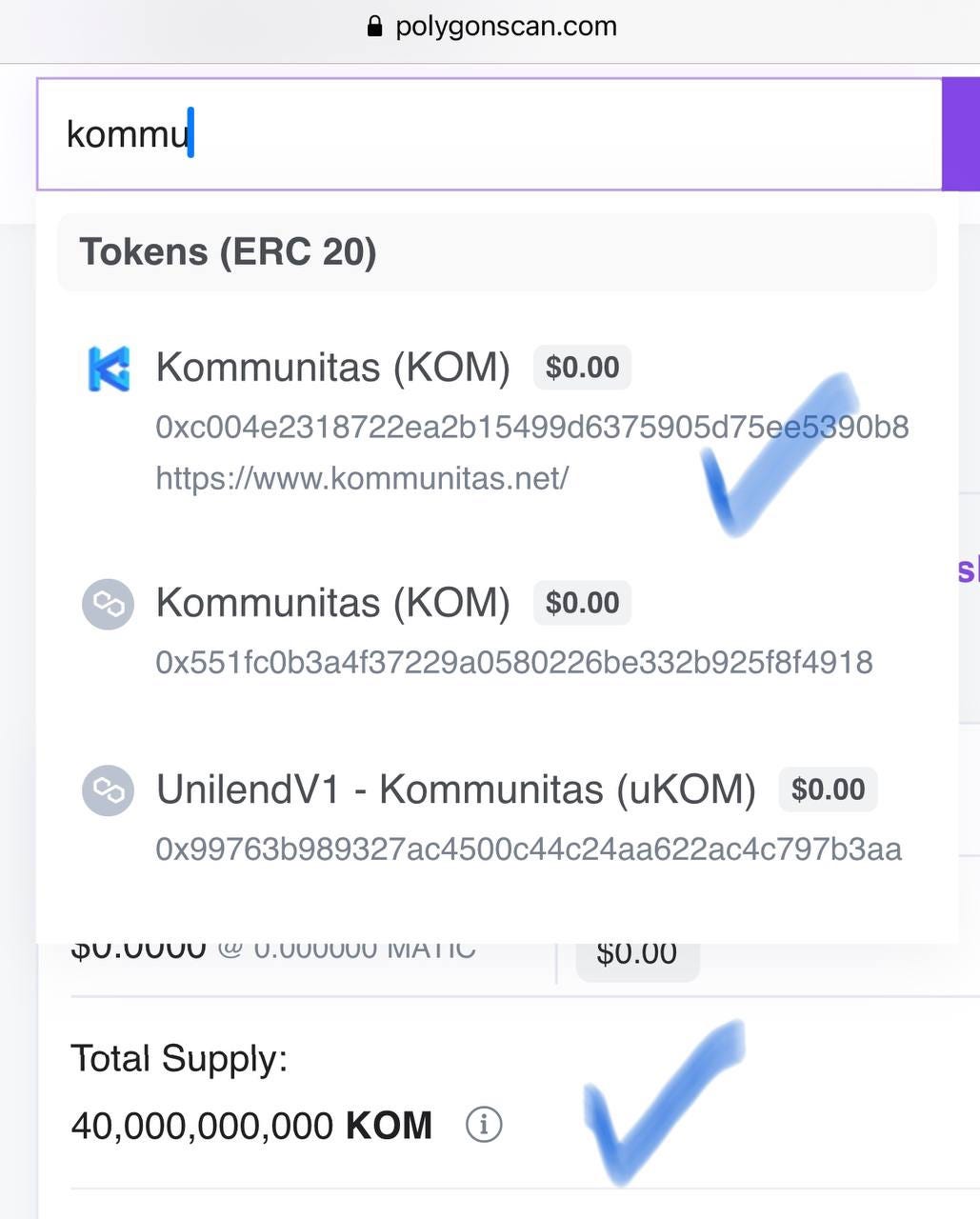980x1219 pixels.
Task: Click the lock icon in the address bar
Action: click(x=375, y=26)
